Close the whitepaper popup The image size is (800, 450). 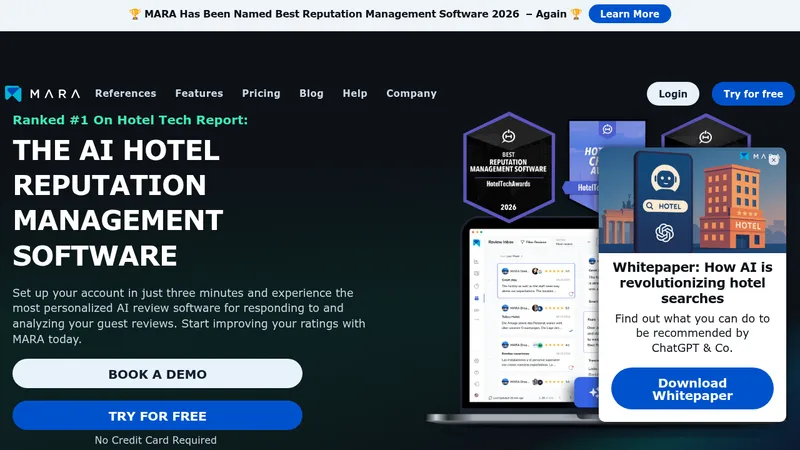point(773,160)
